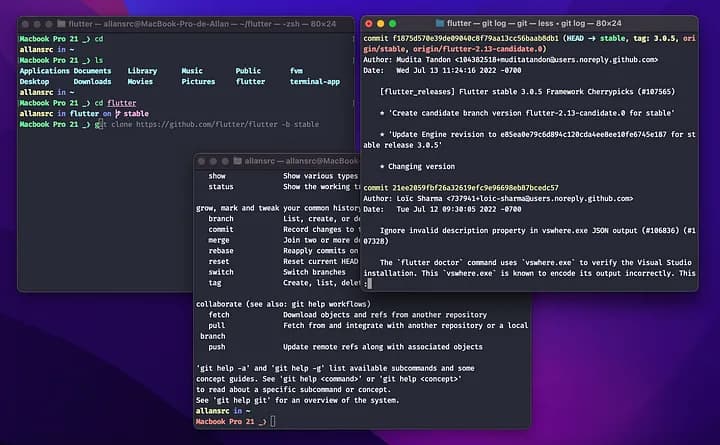This screenshot has height=445, width=720.
Task: Click Public in ls output
Action: pyautogui.click(x=248, y=71)
